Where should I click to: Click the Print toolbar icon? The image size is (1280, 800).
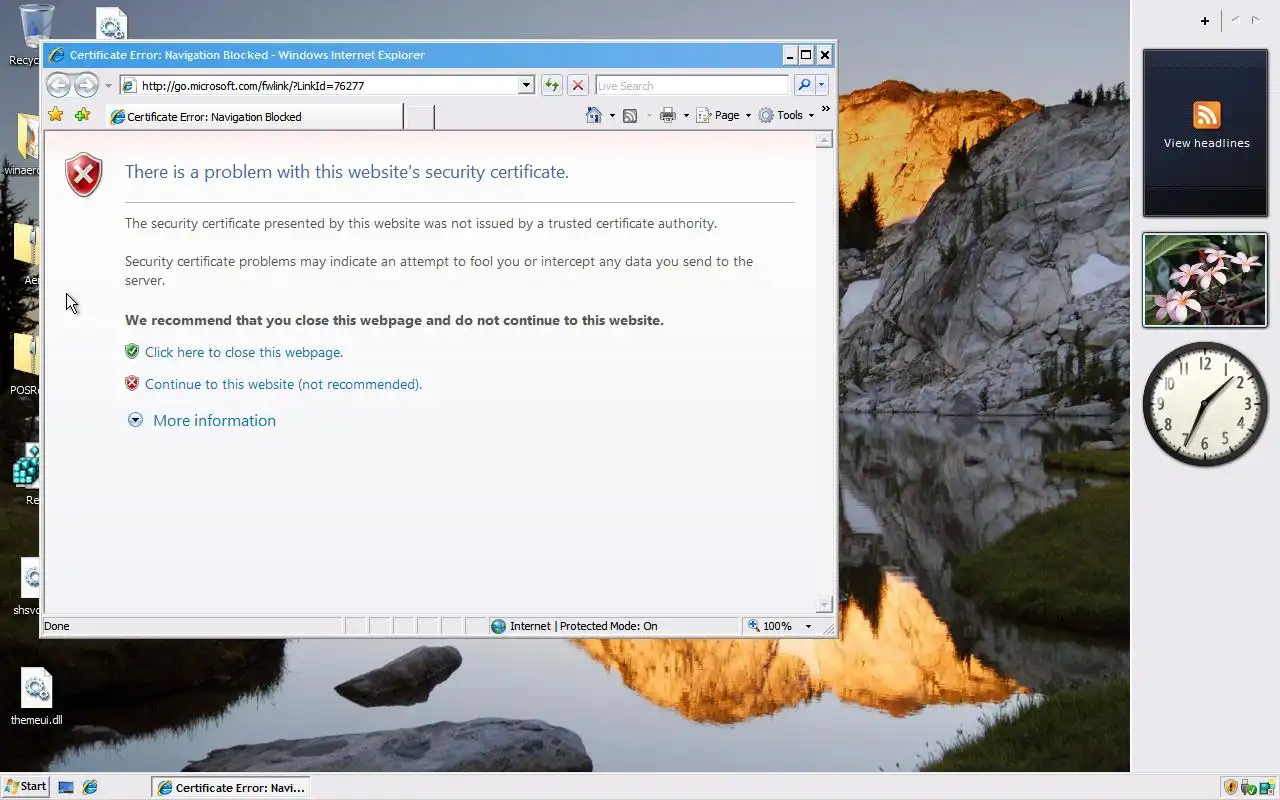point(668,116)
